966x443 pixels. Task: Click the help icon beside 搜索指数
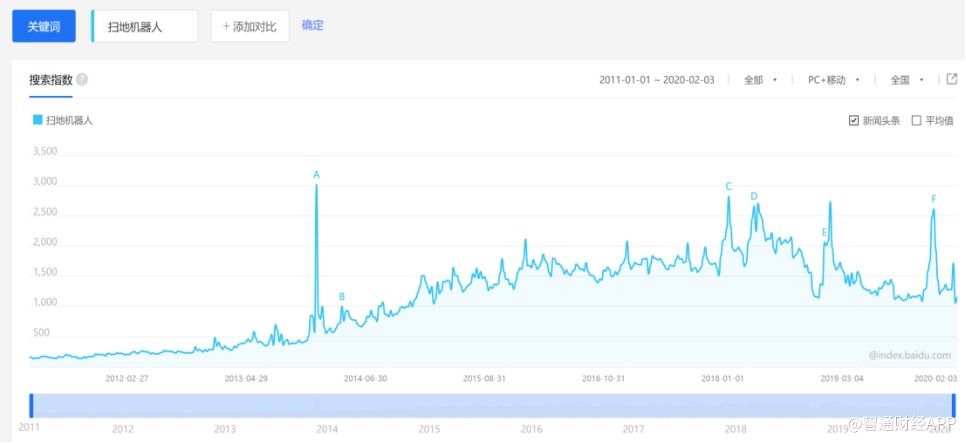[x=82, y=80]
